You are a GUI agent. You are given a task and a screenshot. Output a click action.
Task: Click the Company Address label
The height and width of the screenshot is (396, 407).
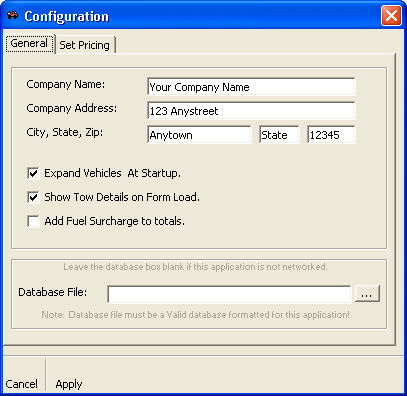tap(72, 108)
